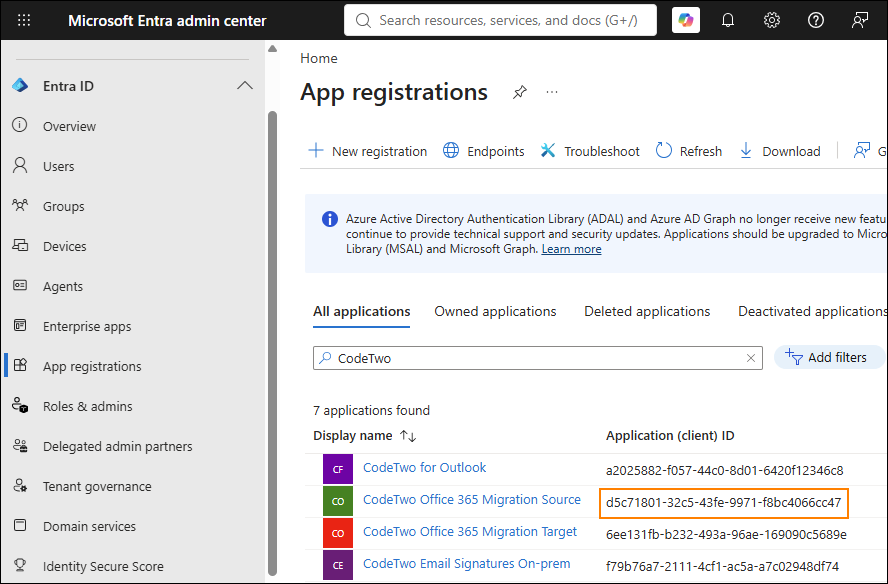Pin the App registrations page
The image size is (888, 584).
[x=519, y=92]
